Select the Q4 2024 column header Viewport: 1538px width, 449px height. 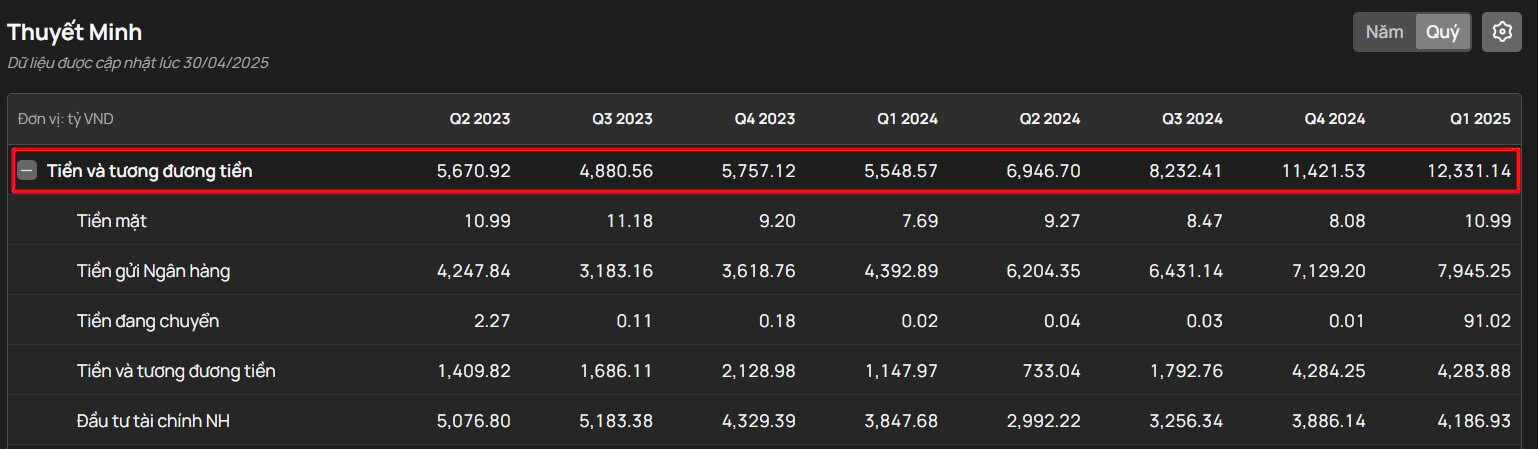click(x=1334, y=119)
